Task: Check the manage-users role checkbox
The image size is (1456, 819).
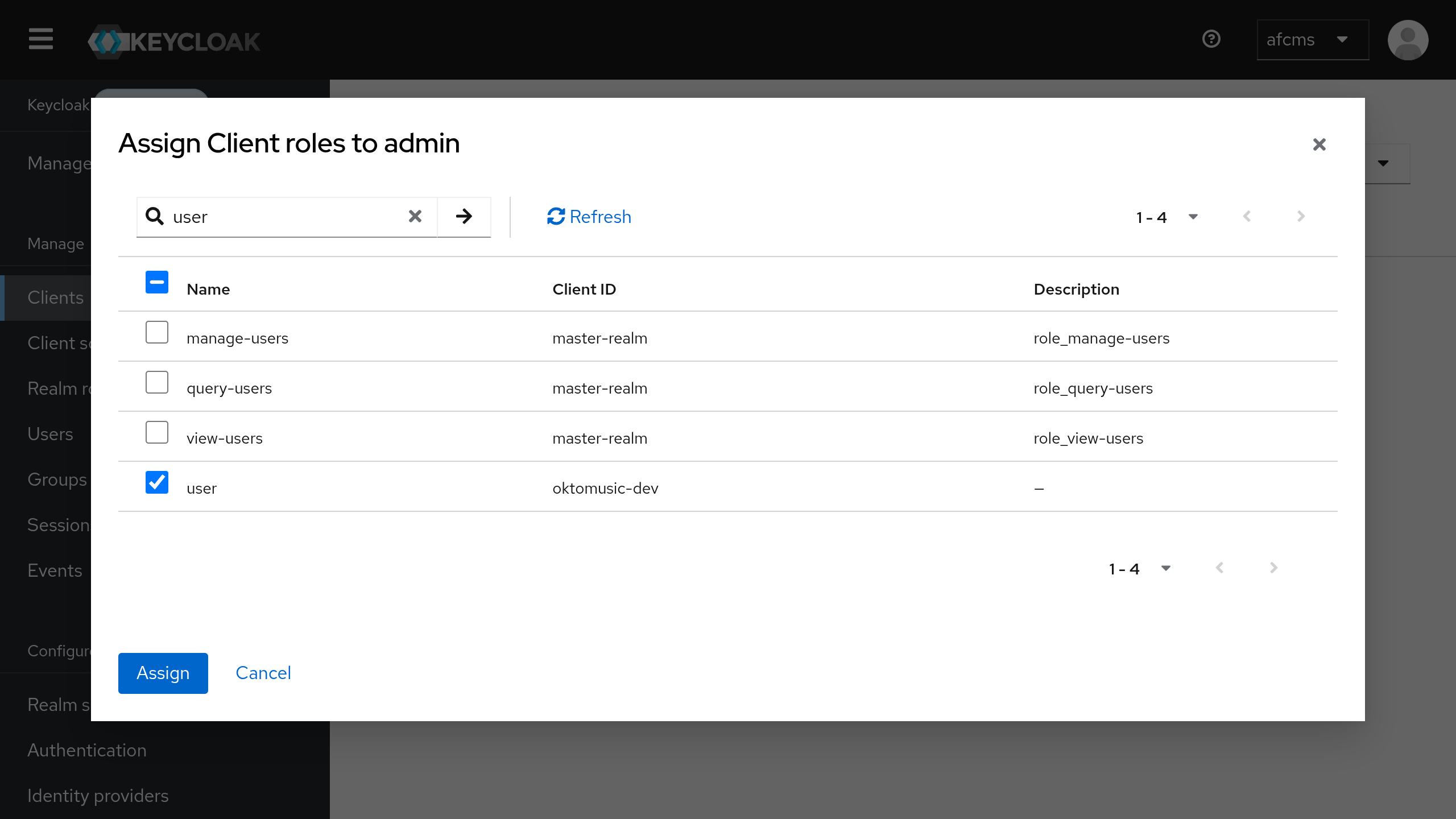Action: tap(156, 332)
